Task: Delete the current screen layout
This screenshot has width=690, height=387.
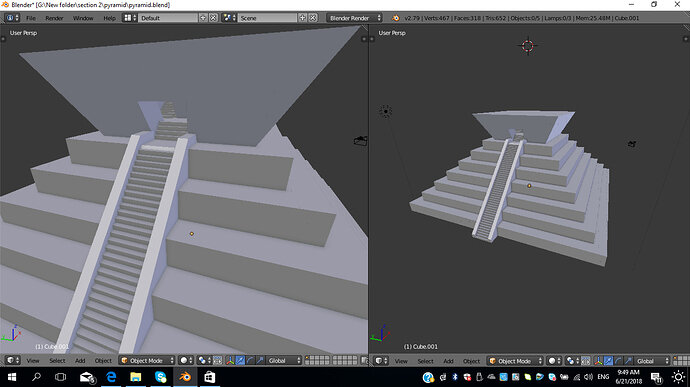Action: tap(213, 18)
